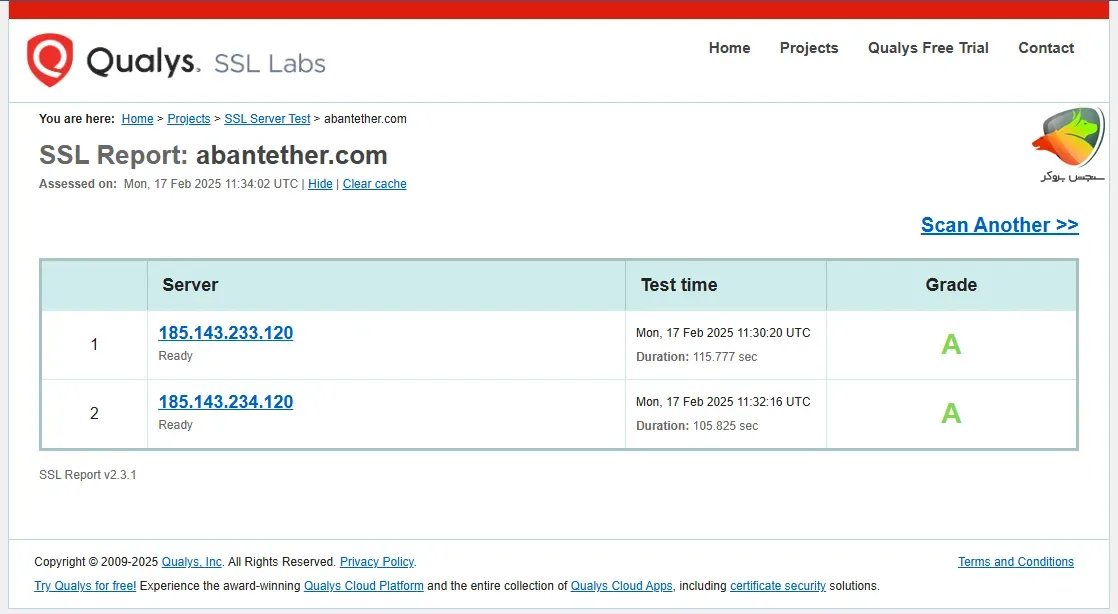Click Try Qualys for free link
1118x614 pixels.
tap(85, 585)
